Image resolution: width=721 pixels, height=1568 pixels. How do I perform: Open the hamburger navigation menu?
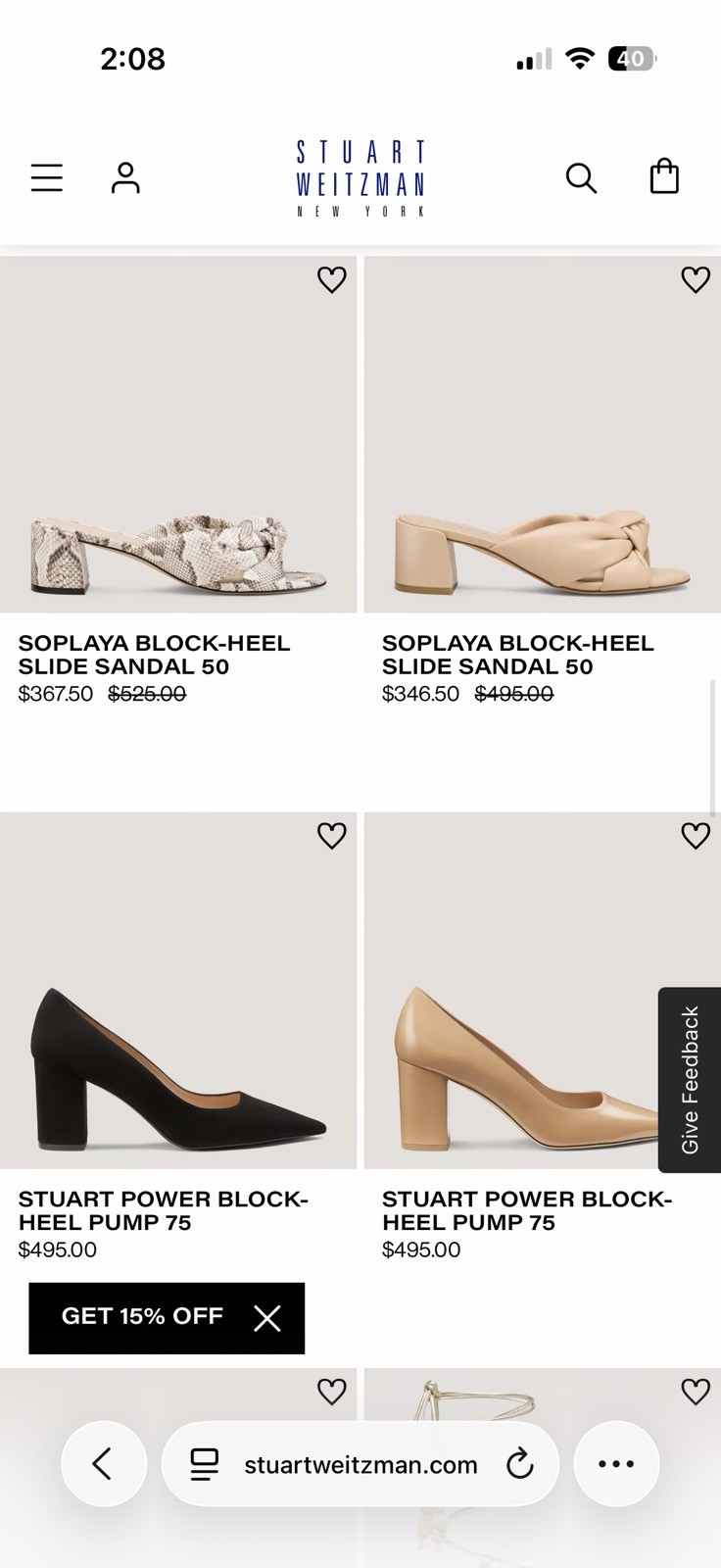point(46,177)
